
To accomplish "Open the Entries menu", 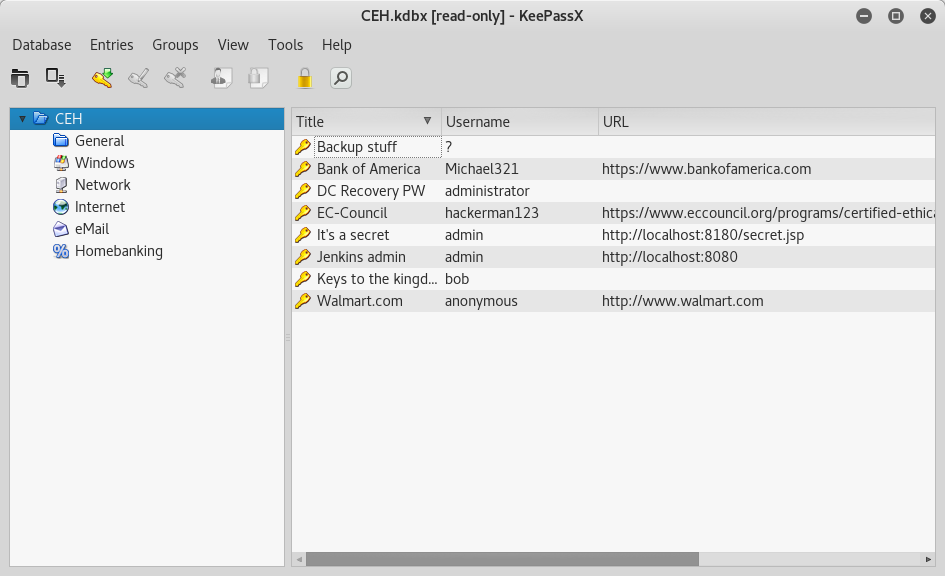I will (111, 45).
